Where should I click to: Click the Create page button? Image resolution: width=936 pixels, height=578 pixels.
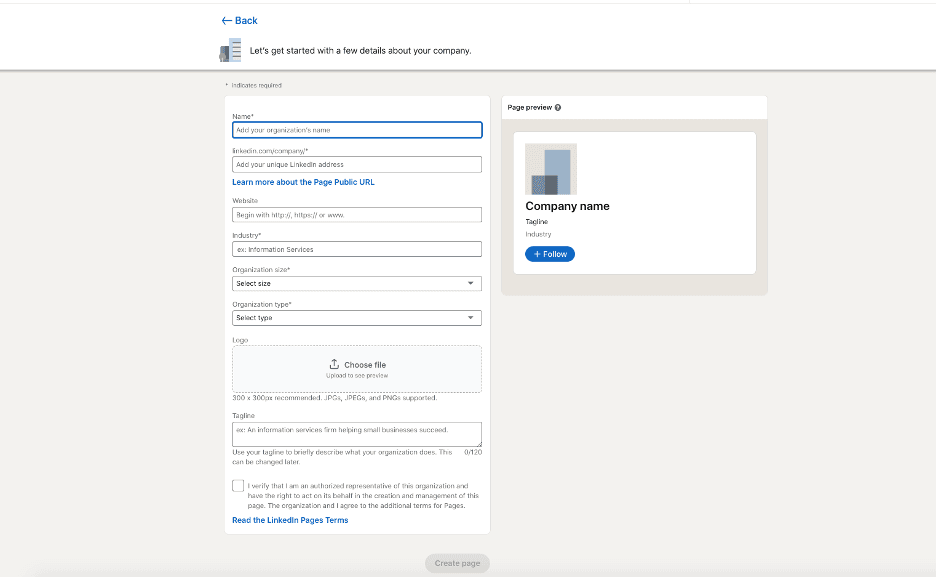pyautogui.click(x=457, y=563)
